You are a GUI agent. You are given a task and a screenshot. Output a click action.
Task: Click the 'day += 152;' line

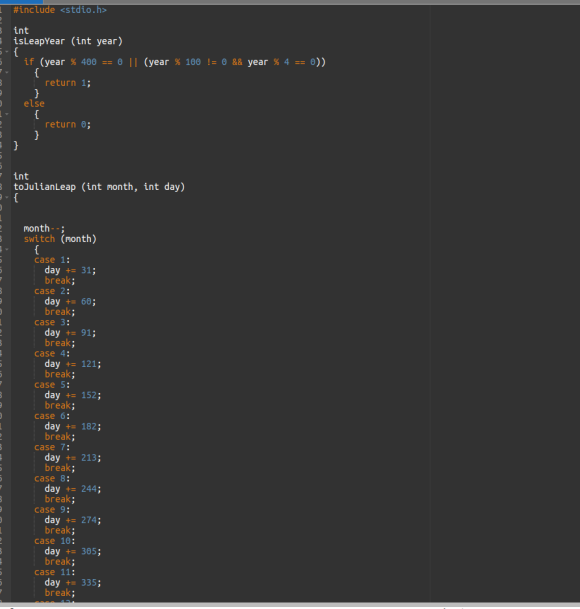click(73, 395)
